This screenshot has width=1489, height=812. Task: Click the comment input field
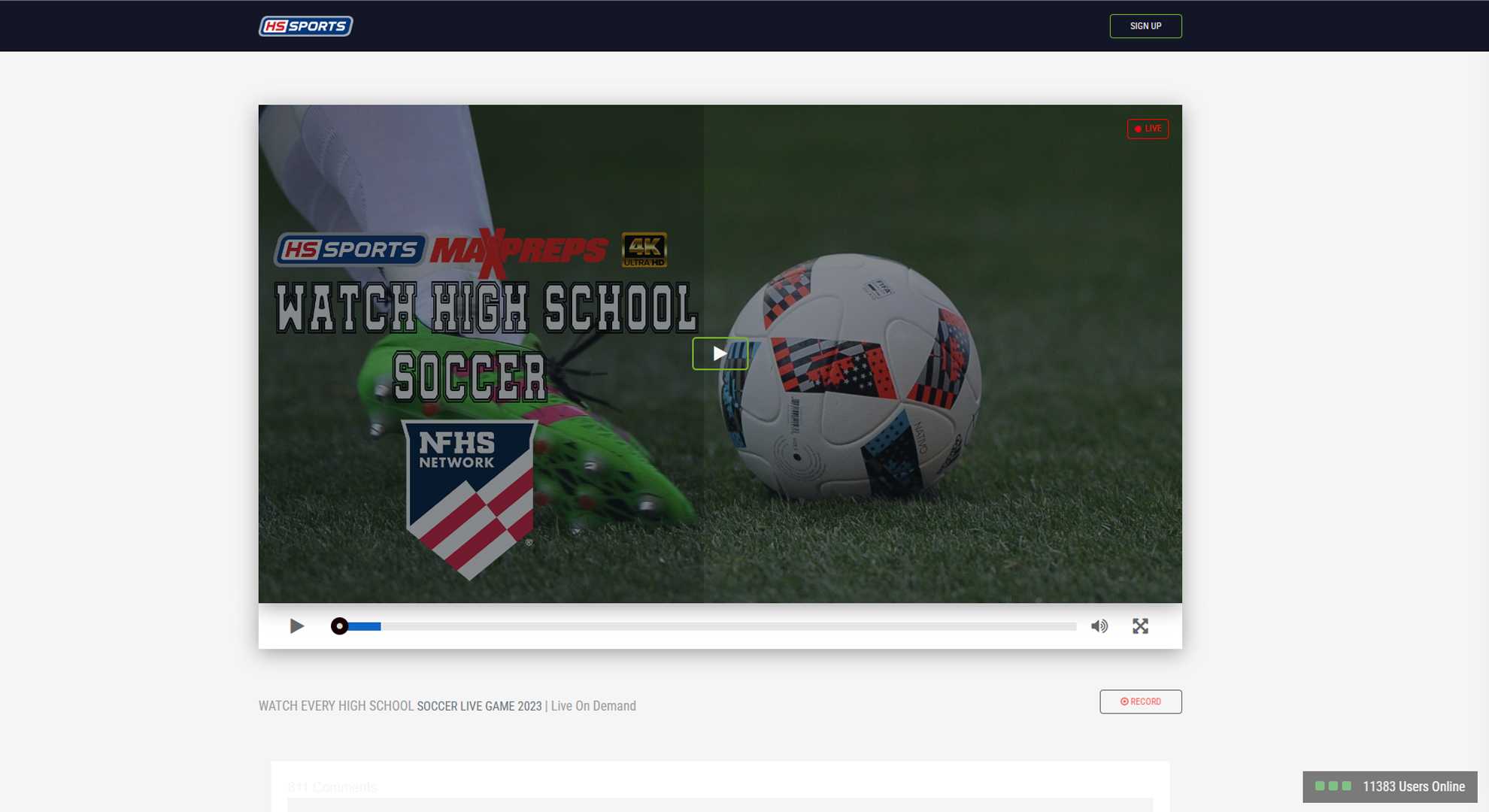[x=720, y=804]
